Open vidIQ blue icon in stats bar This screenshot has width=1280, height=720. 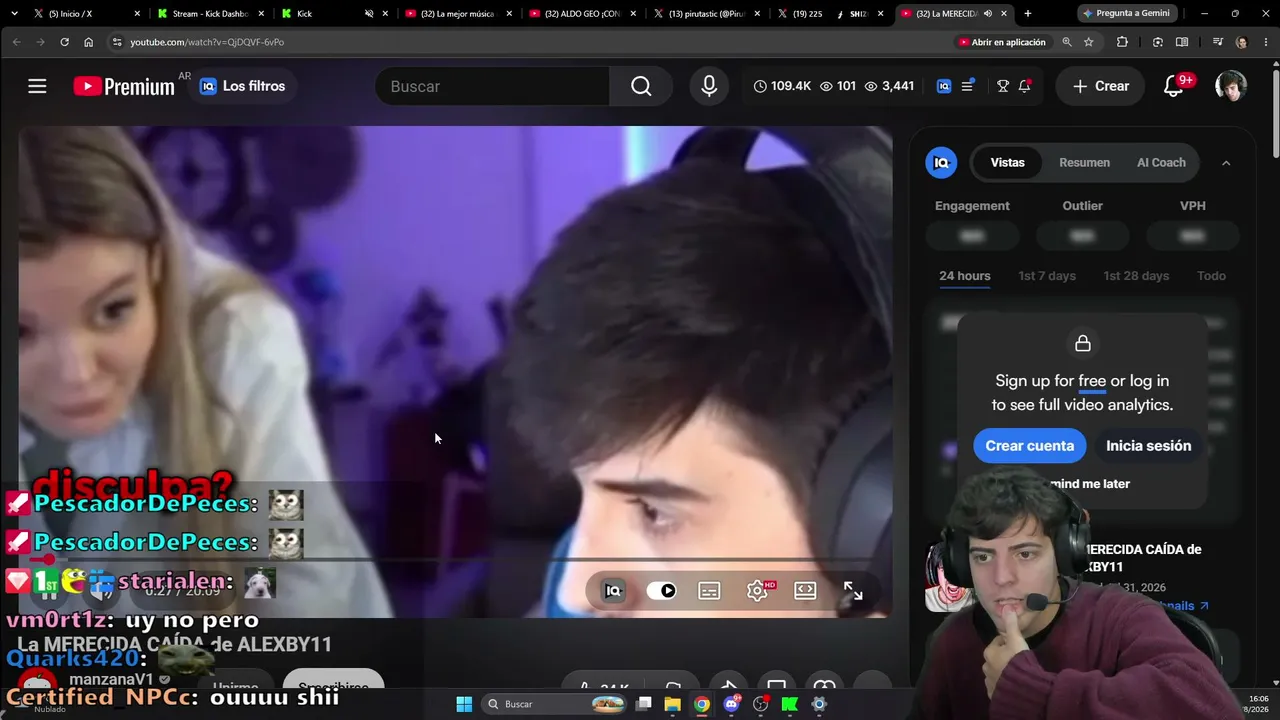944,86
